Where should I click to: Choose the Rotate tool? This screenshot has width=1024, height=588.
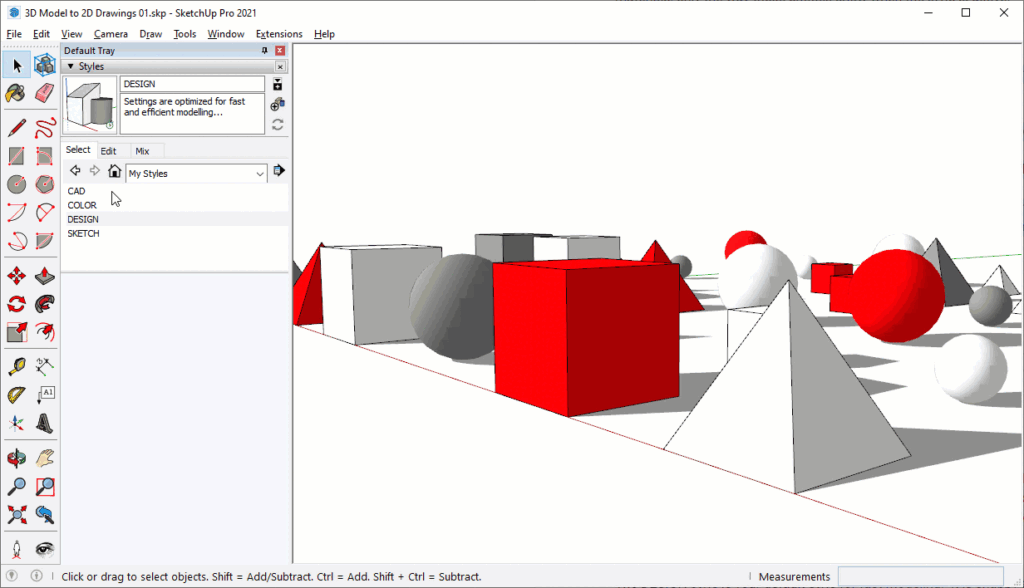click(x=15, y=304)
